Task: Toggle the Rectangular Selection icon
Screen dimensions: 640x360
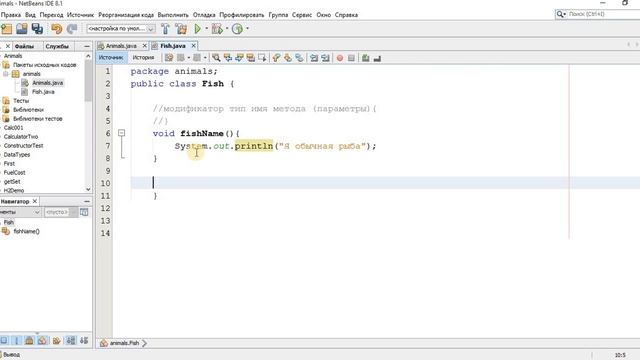Action: (262, 58)
